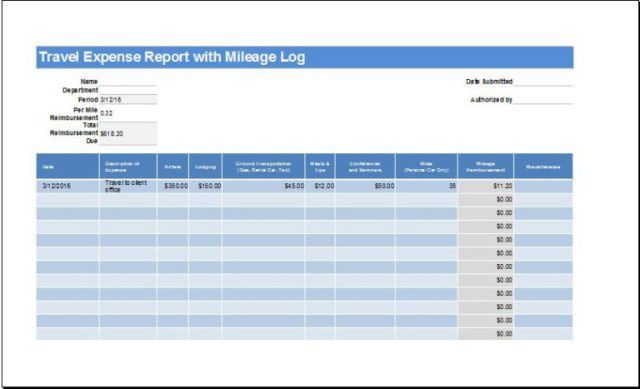The height and width of the screenshot is (389, 640).
Task: Select the Mileage Reimbursement column header
Action: pos(486,166)
